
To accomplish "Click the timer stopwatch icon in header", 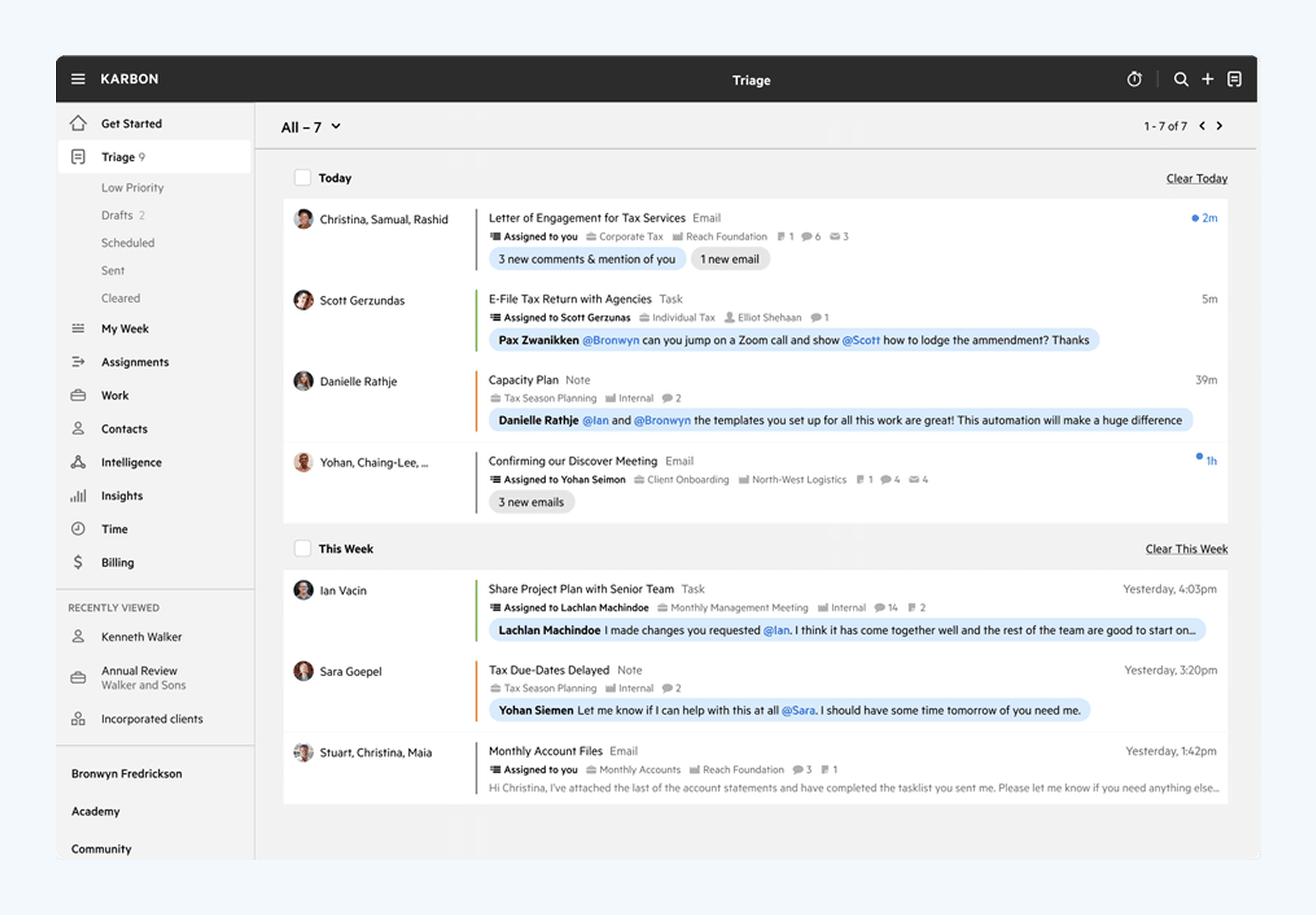I will point(1135,79).
